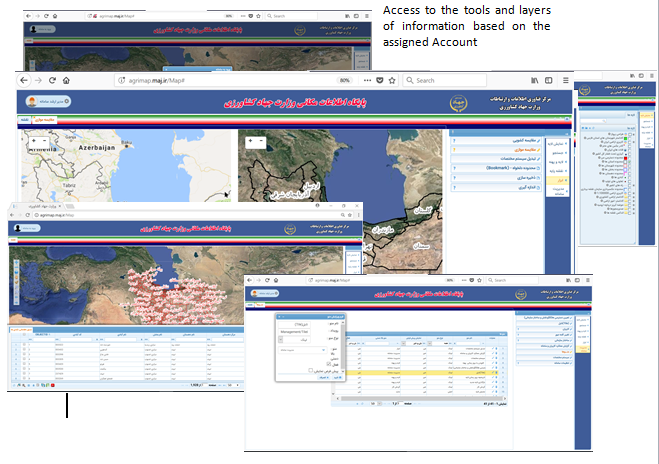659x464 pixels.
Task: Zoom in on the satellite comparison map
Action: [x=250, y=141]
